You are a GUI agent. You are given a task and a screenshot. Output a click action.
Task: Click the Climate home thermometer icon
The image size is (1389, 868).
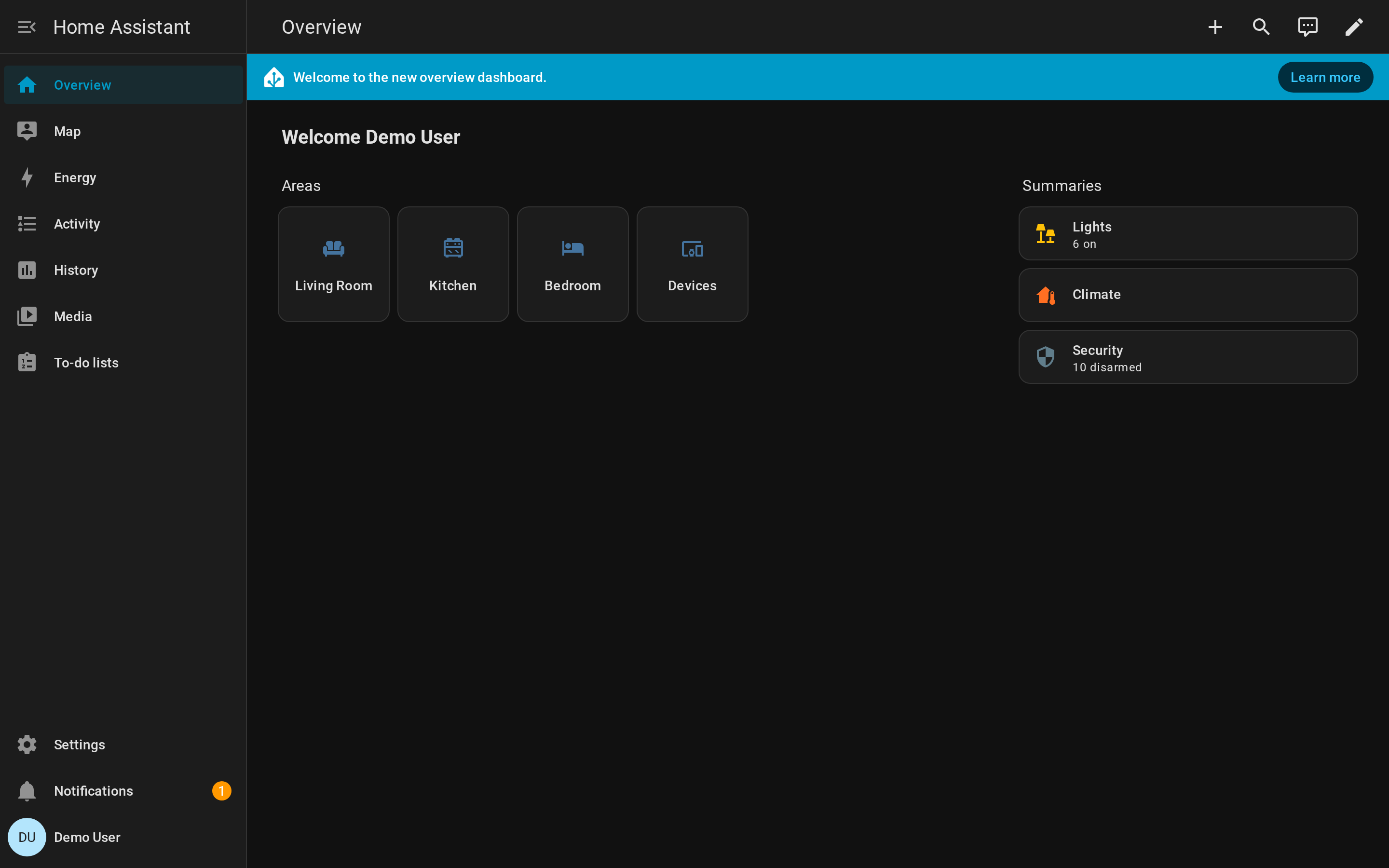(x=1046, y=295)
